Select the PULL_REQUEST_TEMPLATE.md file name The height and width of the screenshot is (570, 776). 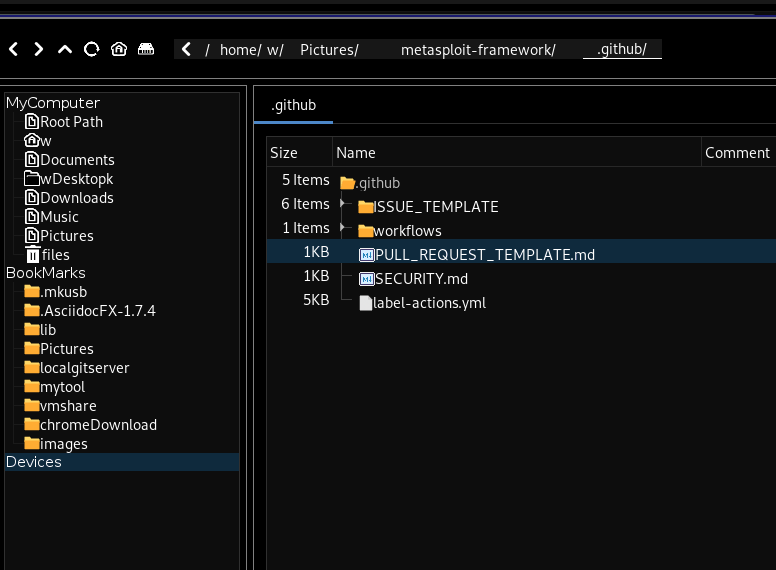[485, 255]
